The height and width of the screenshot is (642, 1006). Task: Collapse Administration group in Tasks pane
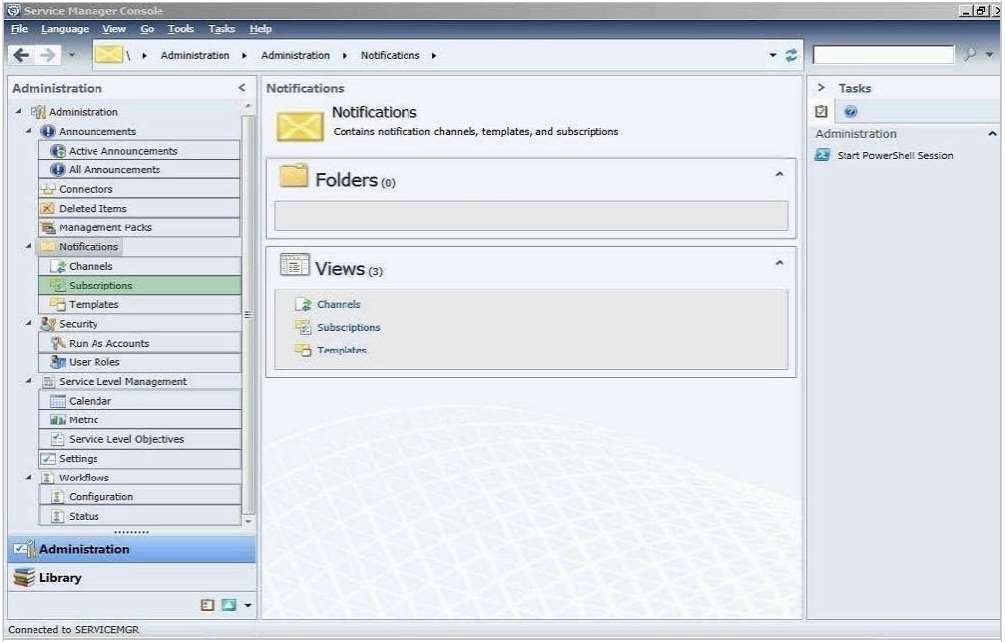point(992,134)
